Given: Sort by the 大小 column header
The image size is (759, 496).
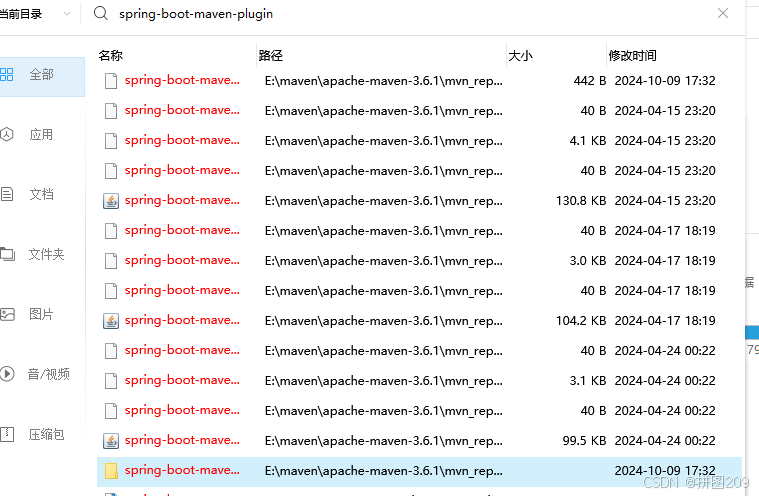Looking at the screenshot, I should (x=520, y=56).
